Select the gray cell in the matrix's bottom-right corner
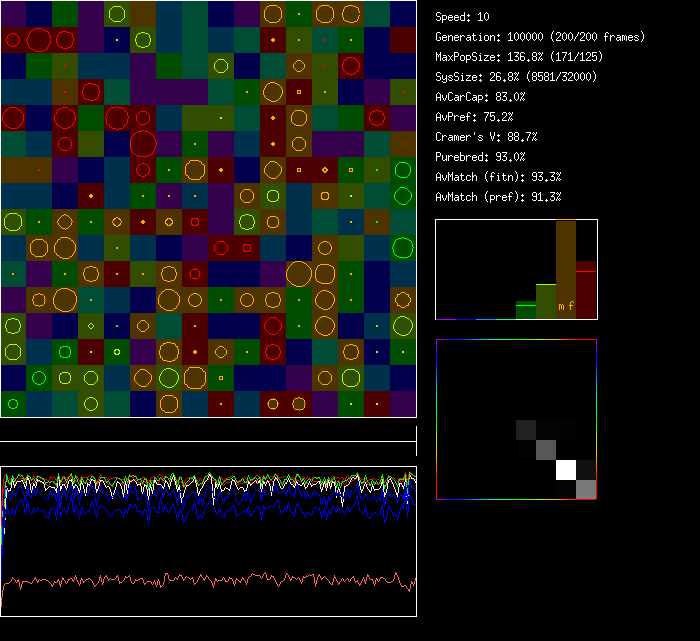The image size is (700, 641). tap(586, 489)
